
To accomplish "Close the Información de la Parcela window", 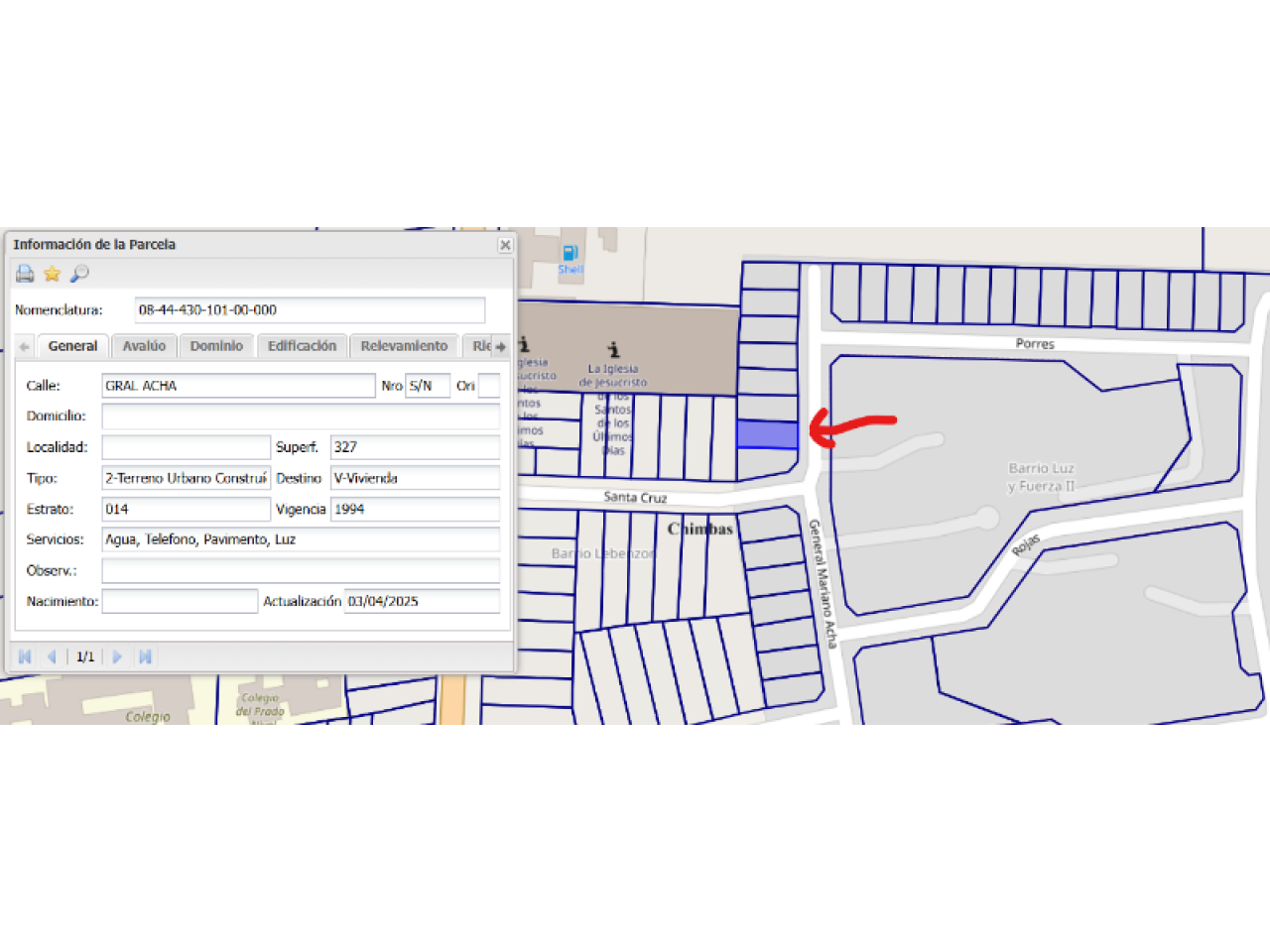I will [505, 245].
